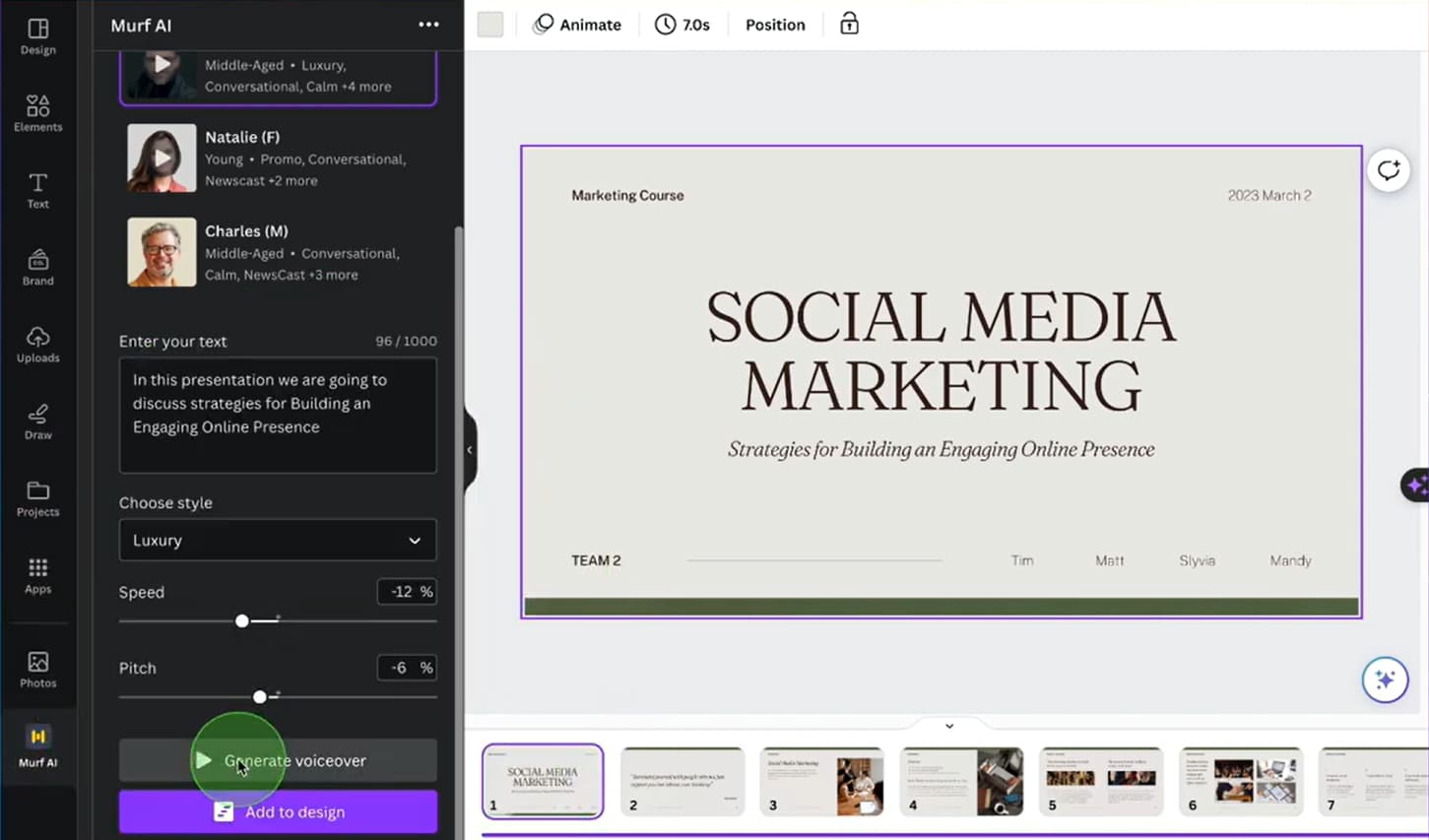Image resolution: width=1429 pixels, height=840 pixels.
Task: Select slide 6 thumbnail
Action: (1241, 781)
